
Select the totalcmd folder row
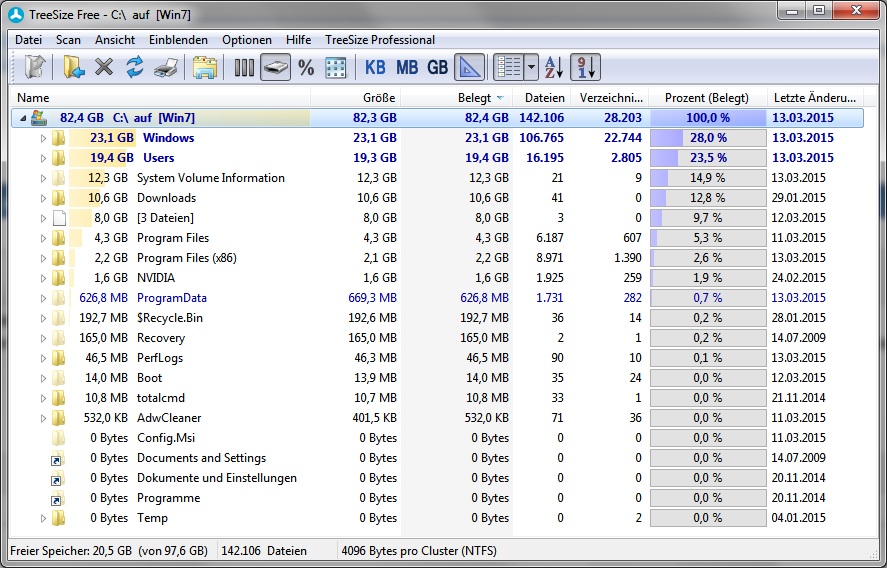pyautogui.click(x=437, y=398)
